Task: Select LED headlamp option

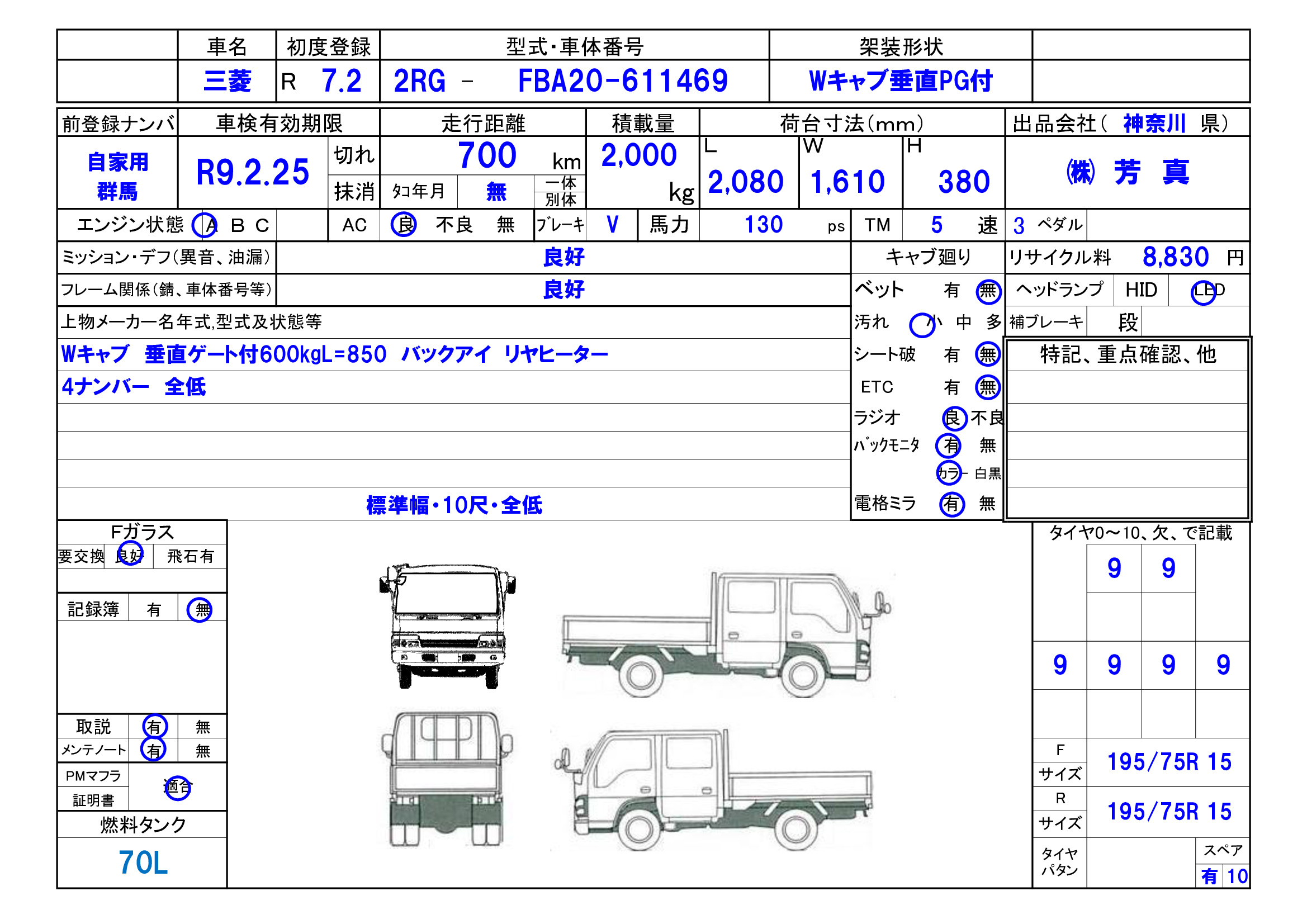Action: 1206,291
